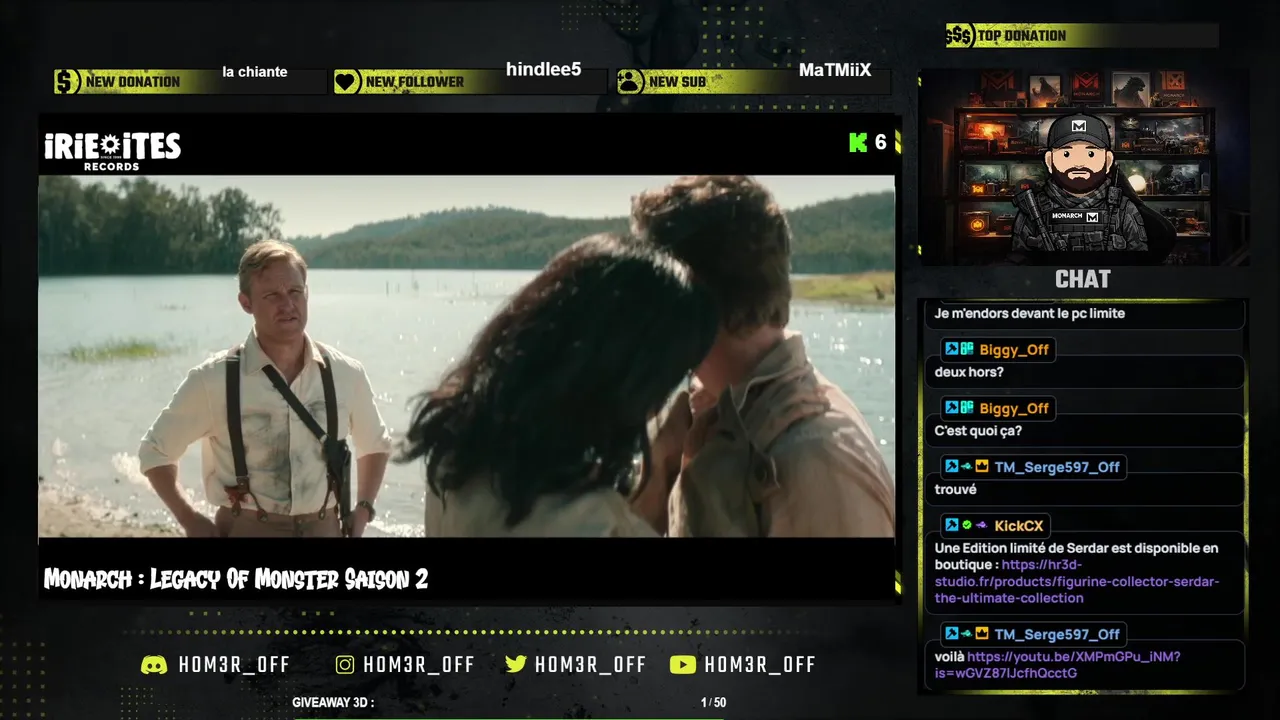Click green verified badge next to KickCX
This screenshot has width=1280, height=720.
[x=967, y=525]
